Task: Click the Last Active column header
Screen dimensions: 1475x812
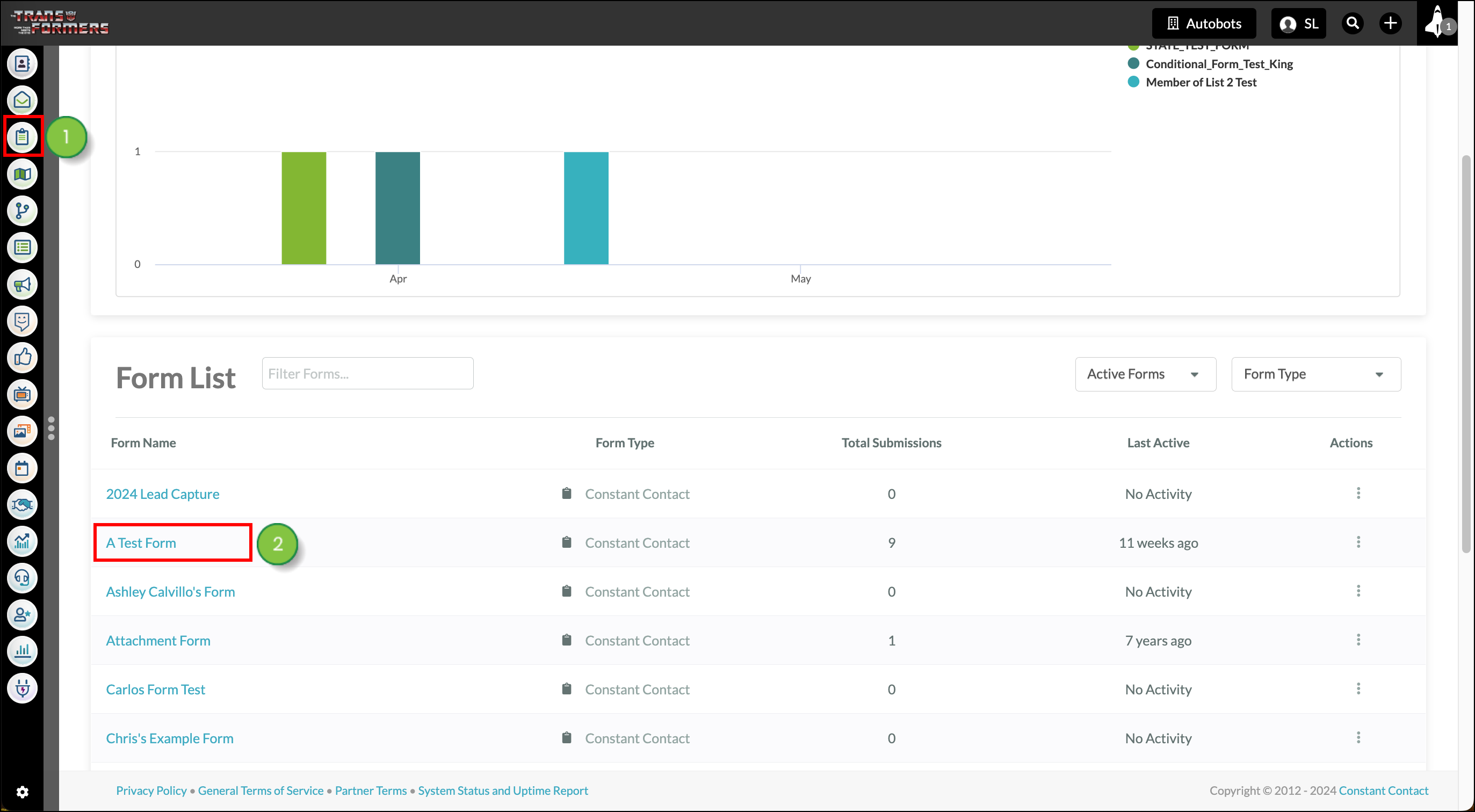Action: (1158, 443)
